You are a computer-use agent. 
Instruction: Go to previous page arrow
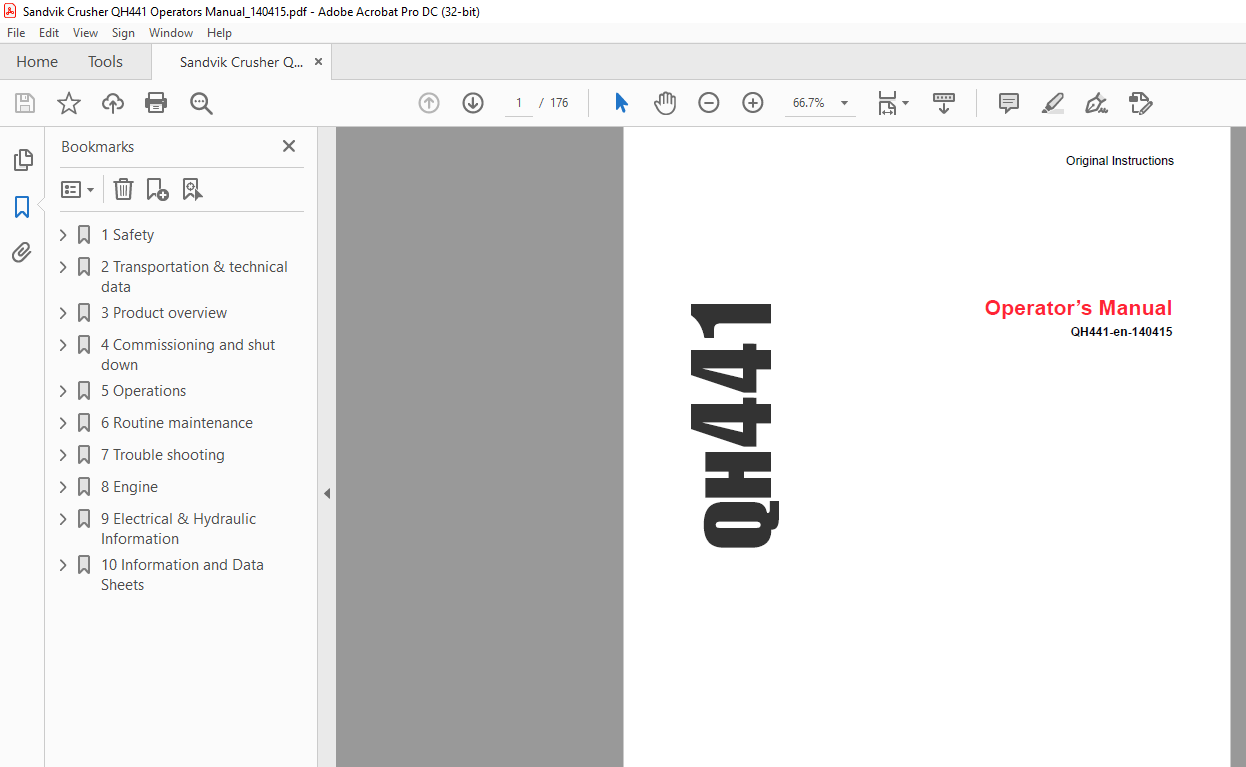pos(429,103)
